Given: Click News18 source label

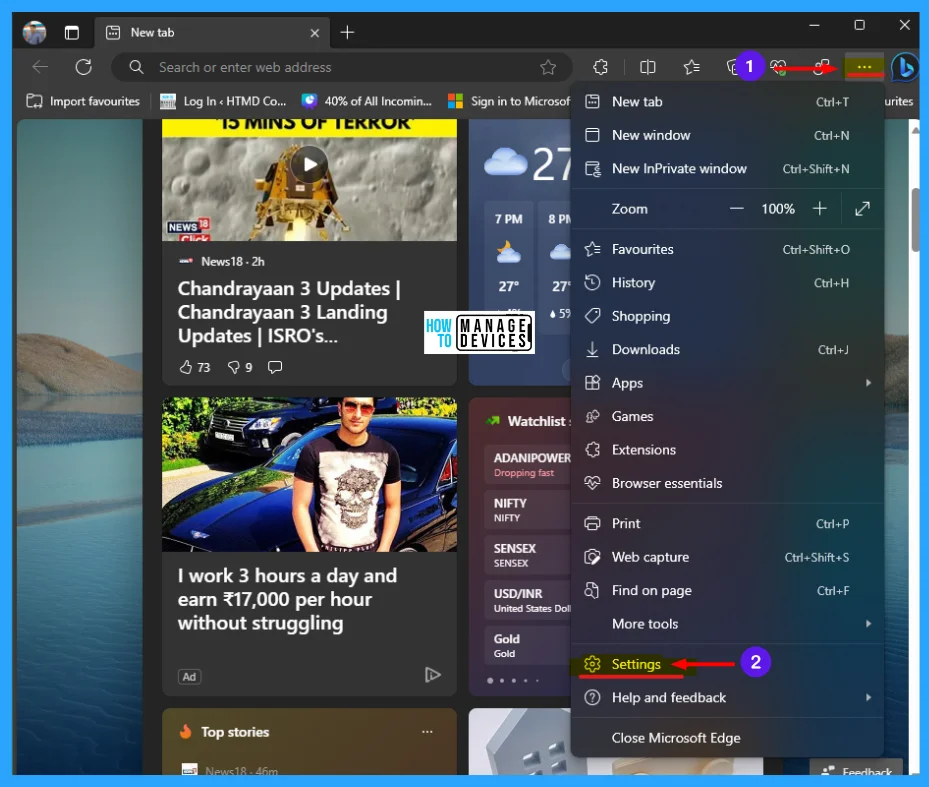Looking at the screenshot, I should pyautogui.click(x=222, y=261).
